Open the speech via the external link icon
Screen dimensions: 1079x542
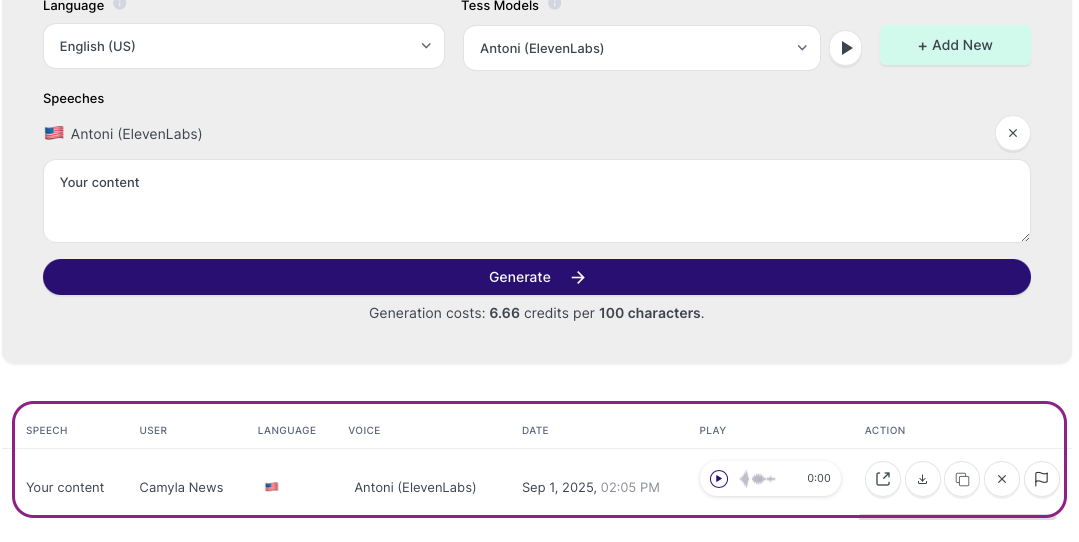pyautogui.click(x=883, y=479)
